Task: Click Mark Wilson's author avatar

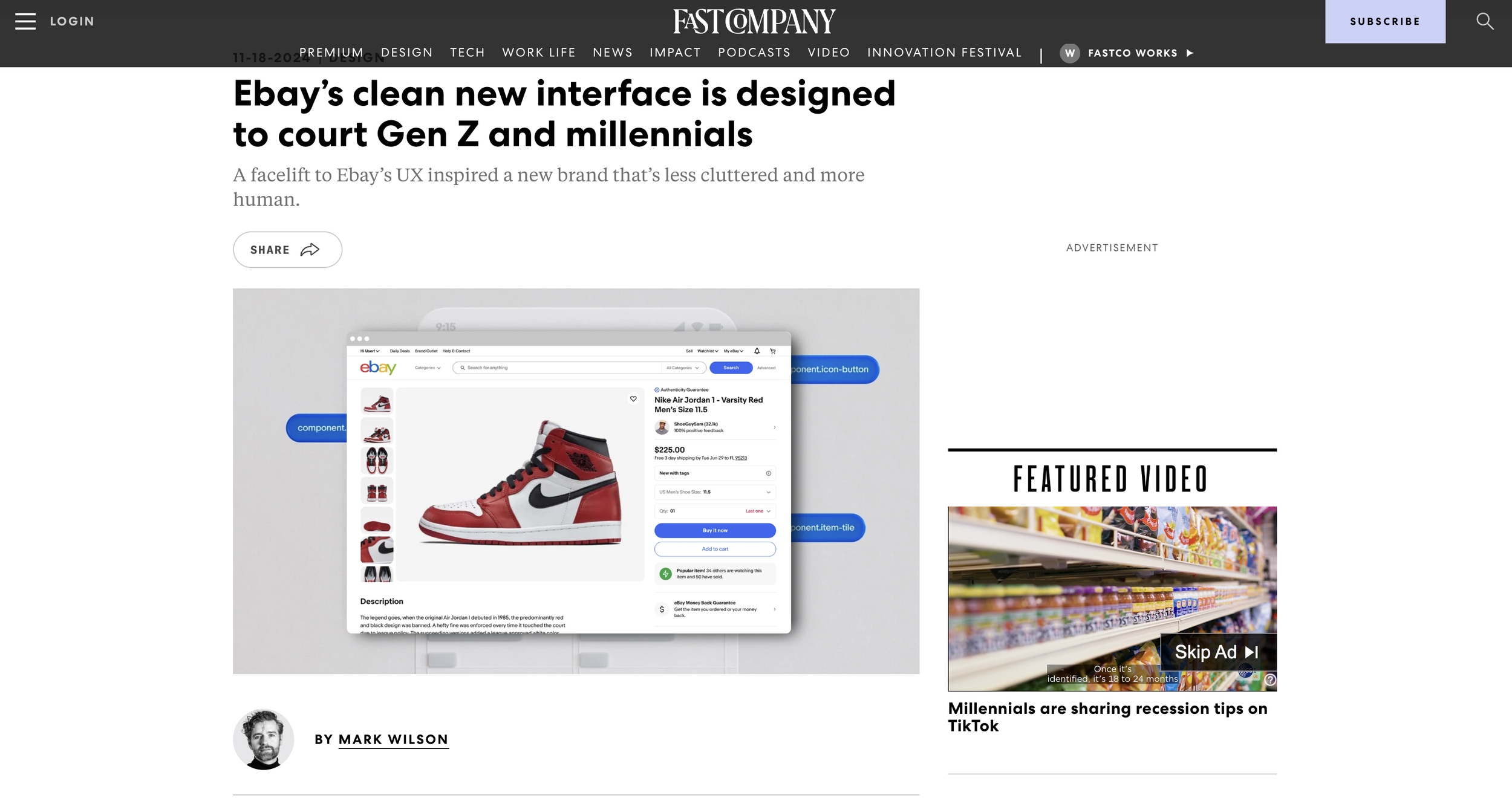Action: (264, 739)
